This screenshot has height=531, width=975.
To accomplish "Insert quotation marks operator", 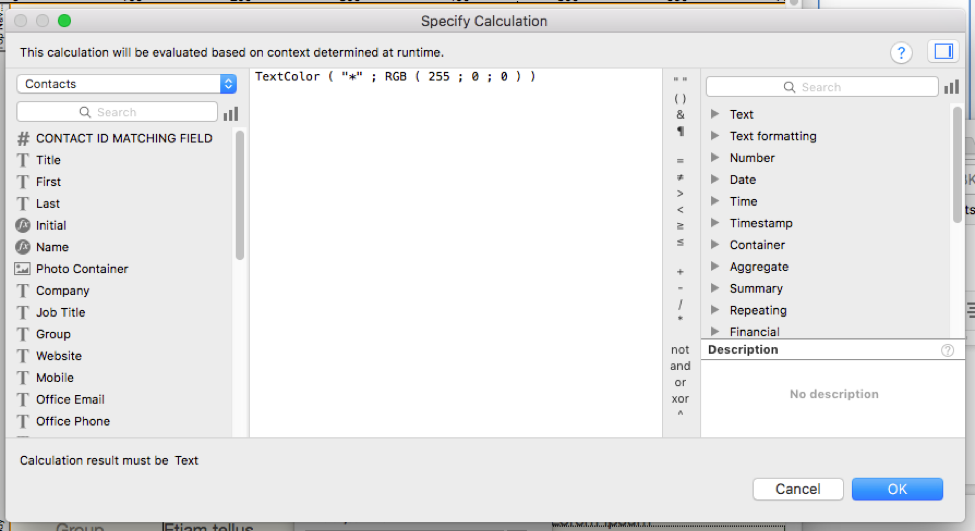I will pos(680,80).
